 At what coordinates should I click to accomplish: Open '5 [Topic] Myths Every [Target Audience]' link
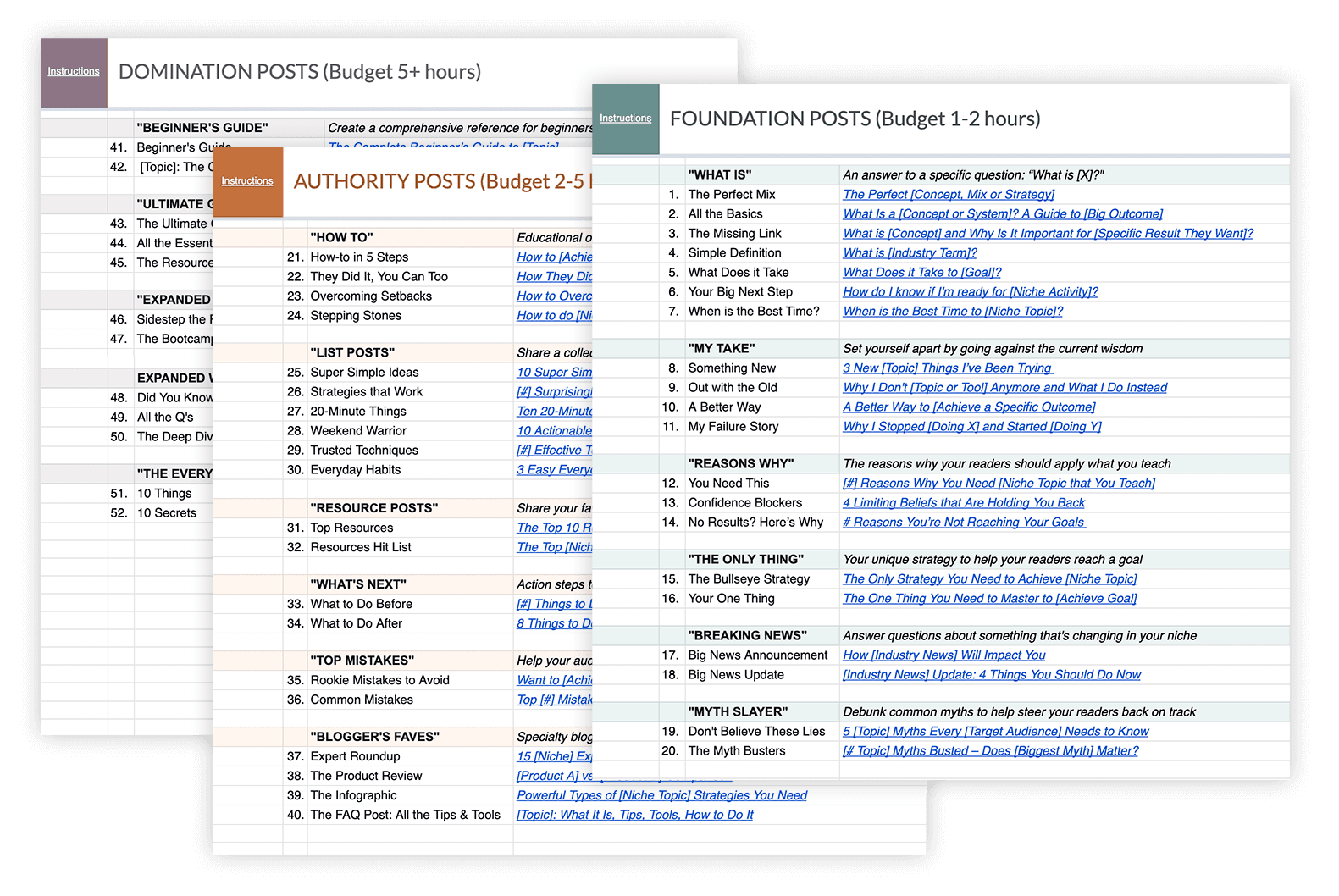[x=996, y=732]
